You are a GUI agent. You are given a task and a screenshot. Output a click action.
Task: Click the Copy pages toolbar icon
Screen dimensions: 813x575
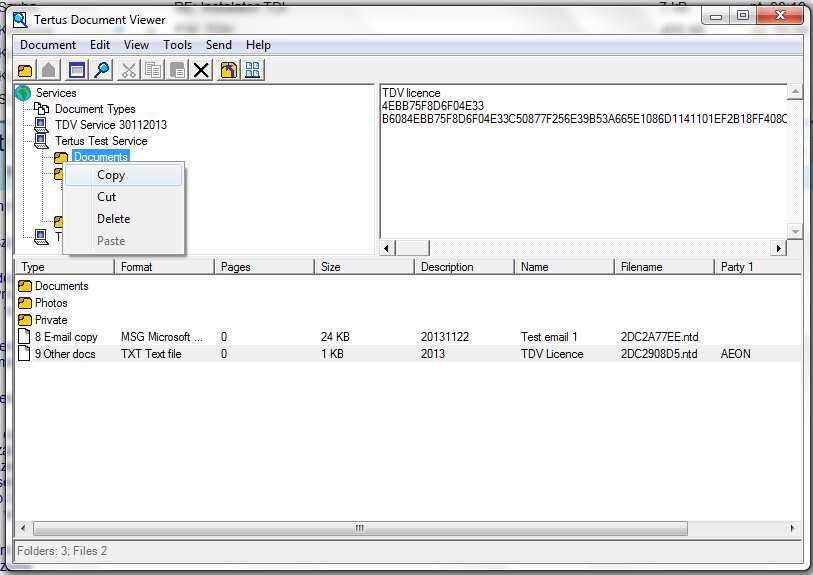(x=153, y=70)
